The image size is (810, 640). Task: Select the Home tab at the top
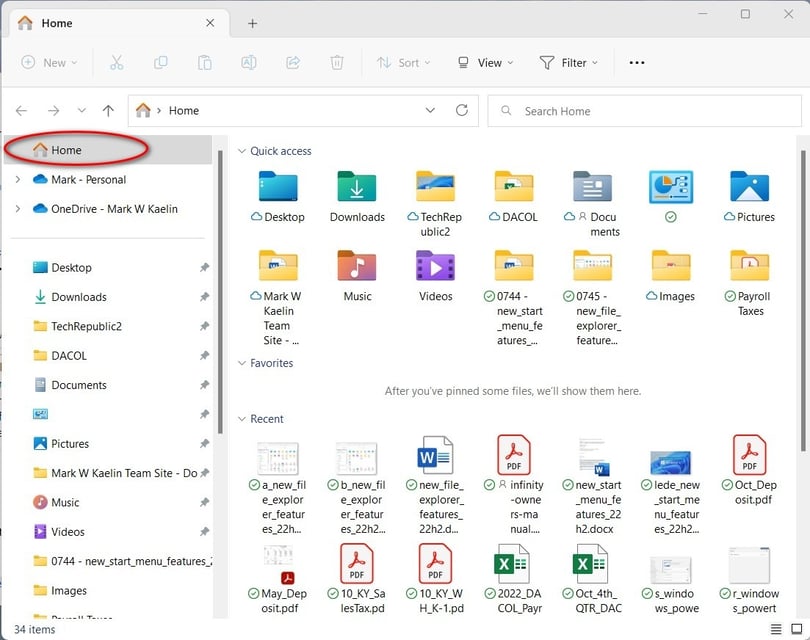pos(55,22)
